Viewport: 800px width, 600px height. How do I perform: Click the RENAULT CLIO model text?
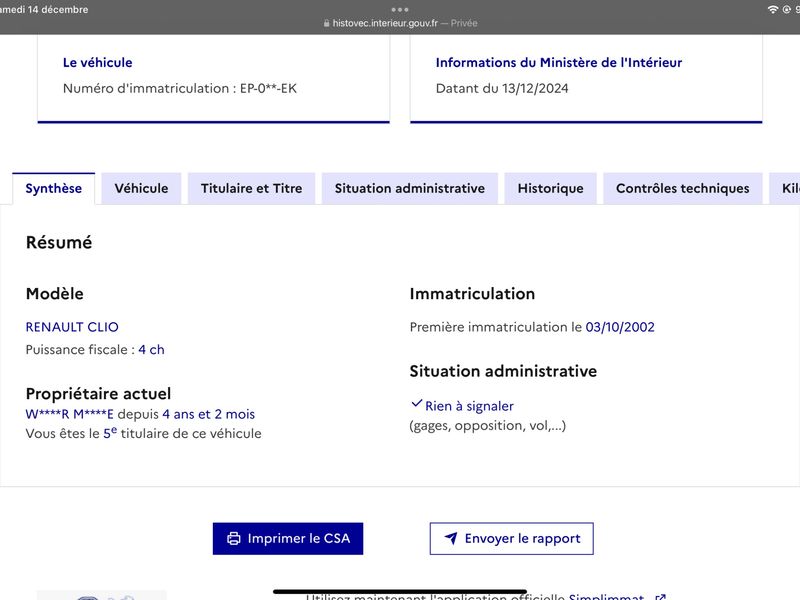pos(72,327)
